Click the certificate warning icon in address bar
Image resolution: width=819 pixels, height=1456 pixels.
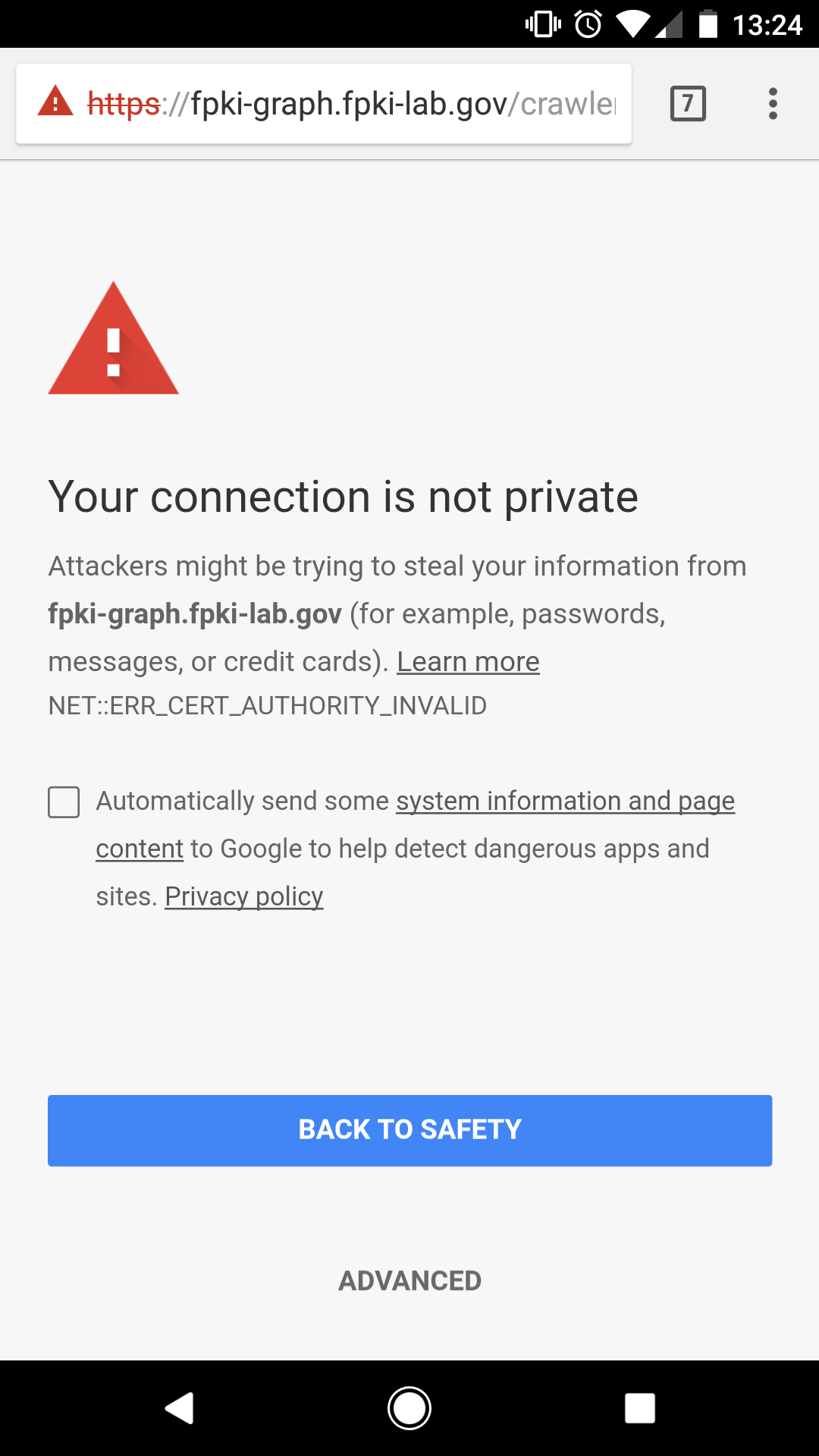[x=53, y=103]
